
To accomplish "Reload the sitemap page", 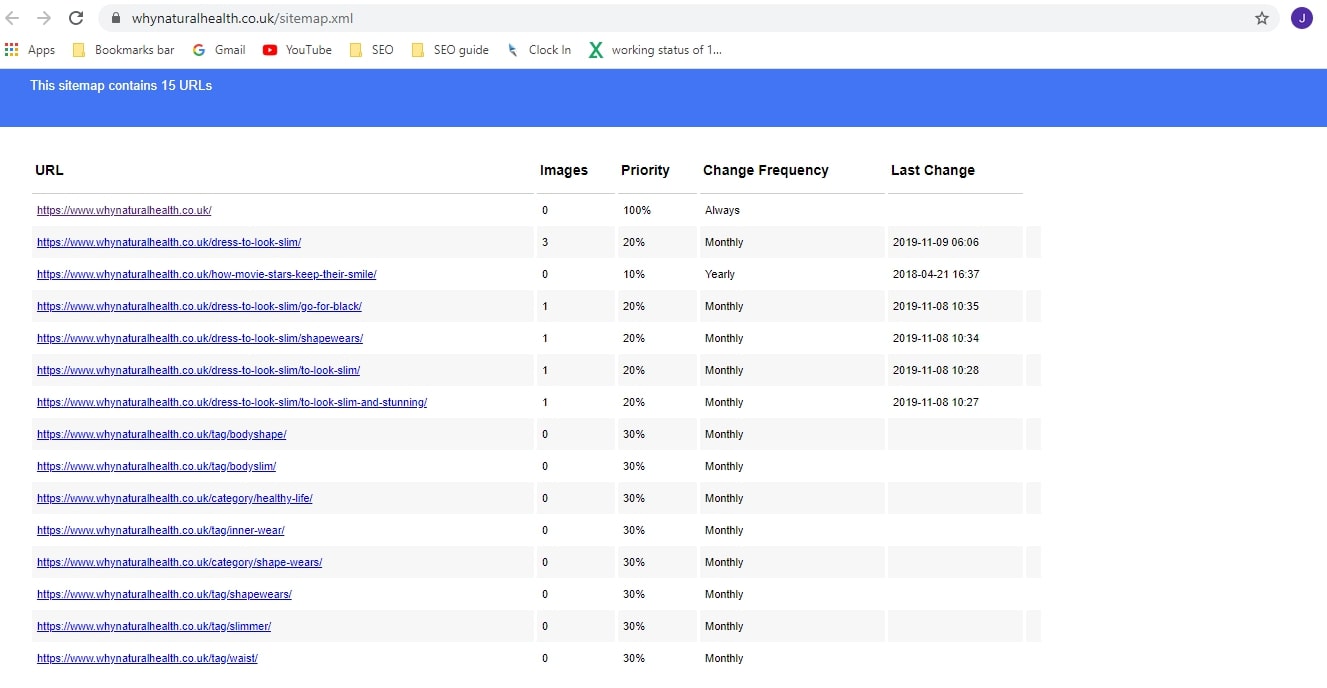I will tap(76, 17).
